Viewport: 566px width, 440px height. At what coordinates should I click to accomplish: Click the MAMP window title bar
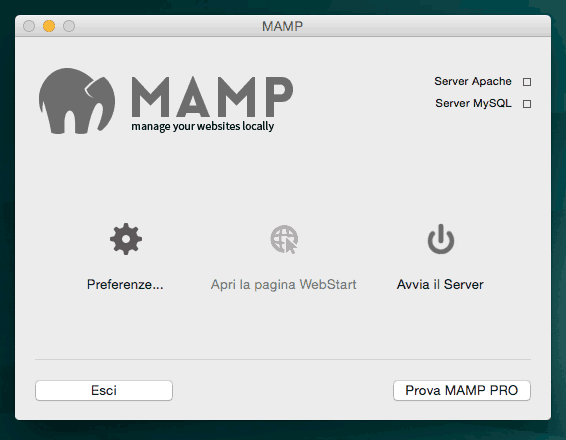coord(283,26)
